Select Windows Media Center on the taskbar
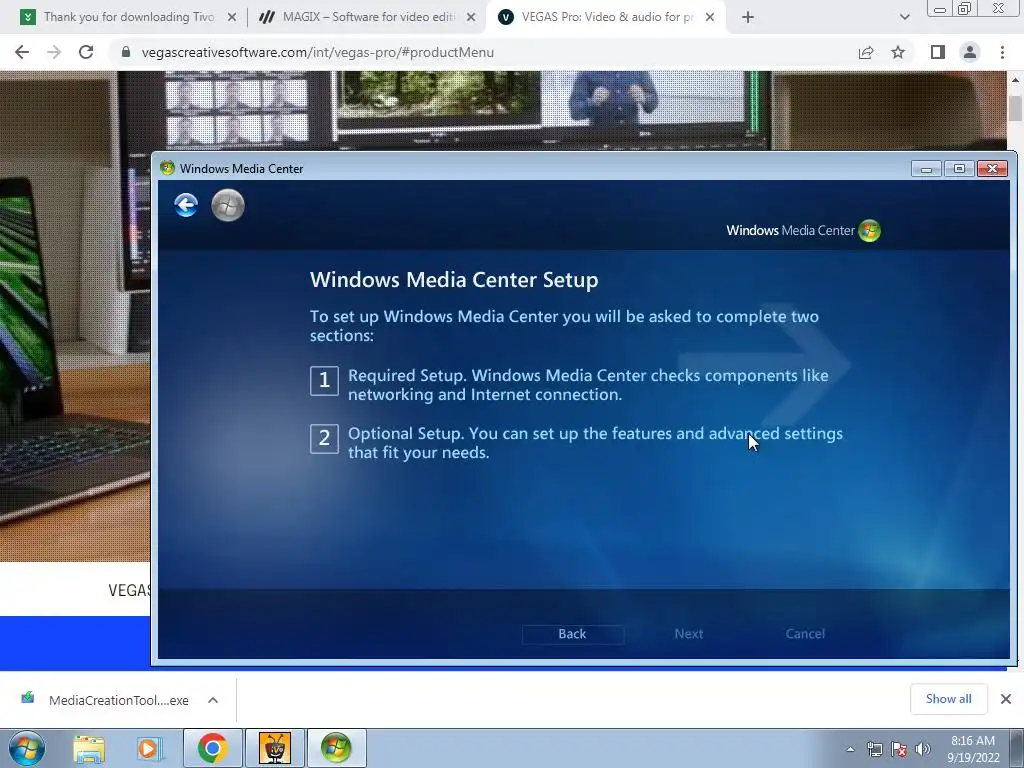The height and width of the screenshot is (768, 1024). pos(336,748)
